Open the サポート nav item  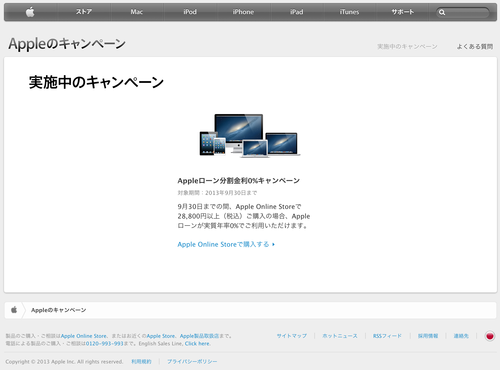click(x=403, y=12)
